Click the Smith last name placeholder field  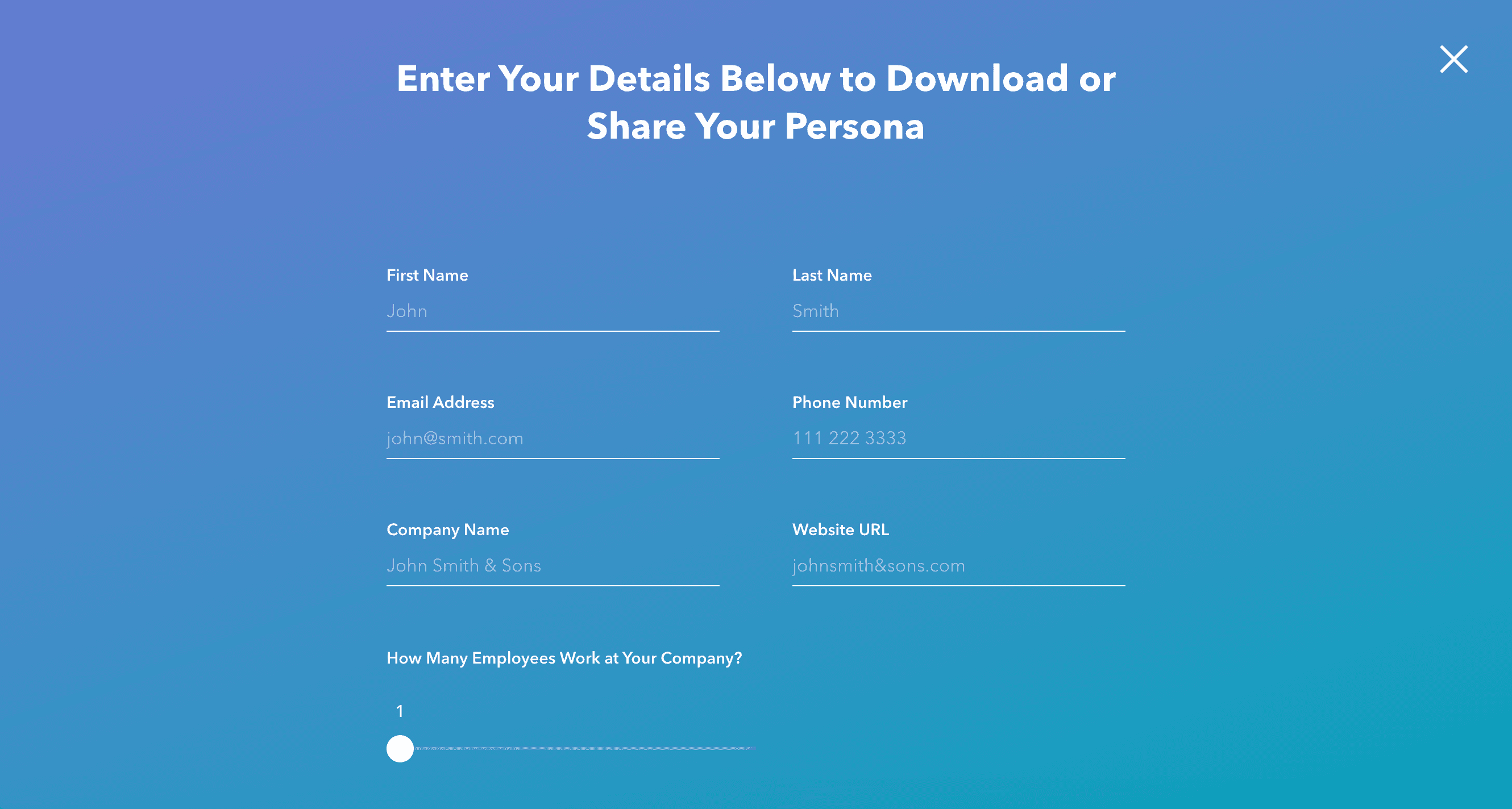(958, 311)
